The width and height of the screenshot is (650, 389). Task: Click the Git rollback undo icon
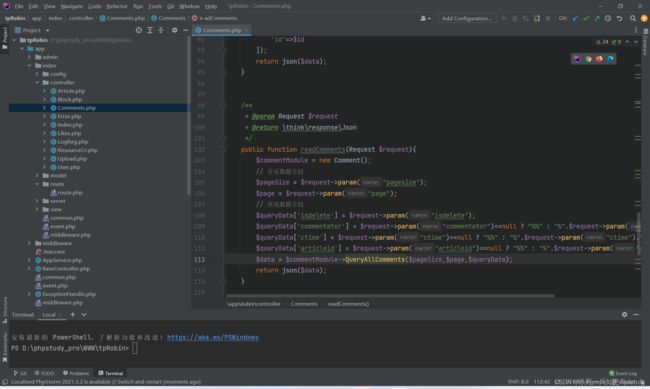pyautogui.click(x=619, y=18)
